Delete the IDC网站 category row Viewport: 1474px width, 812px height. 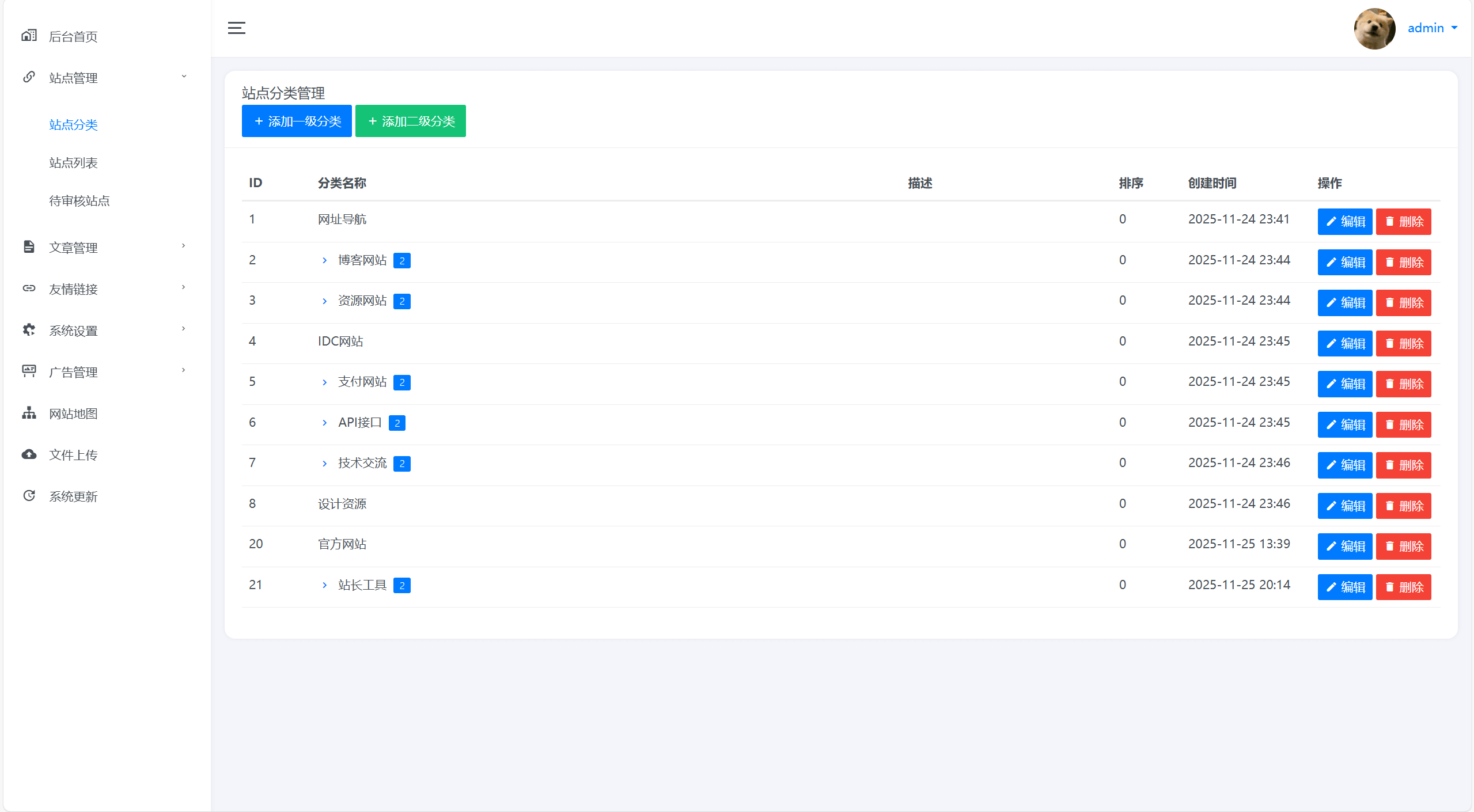(1403, 344)
